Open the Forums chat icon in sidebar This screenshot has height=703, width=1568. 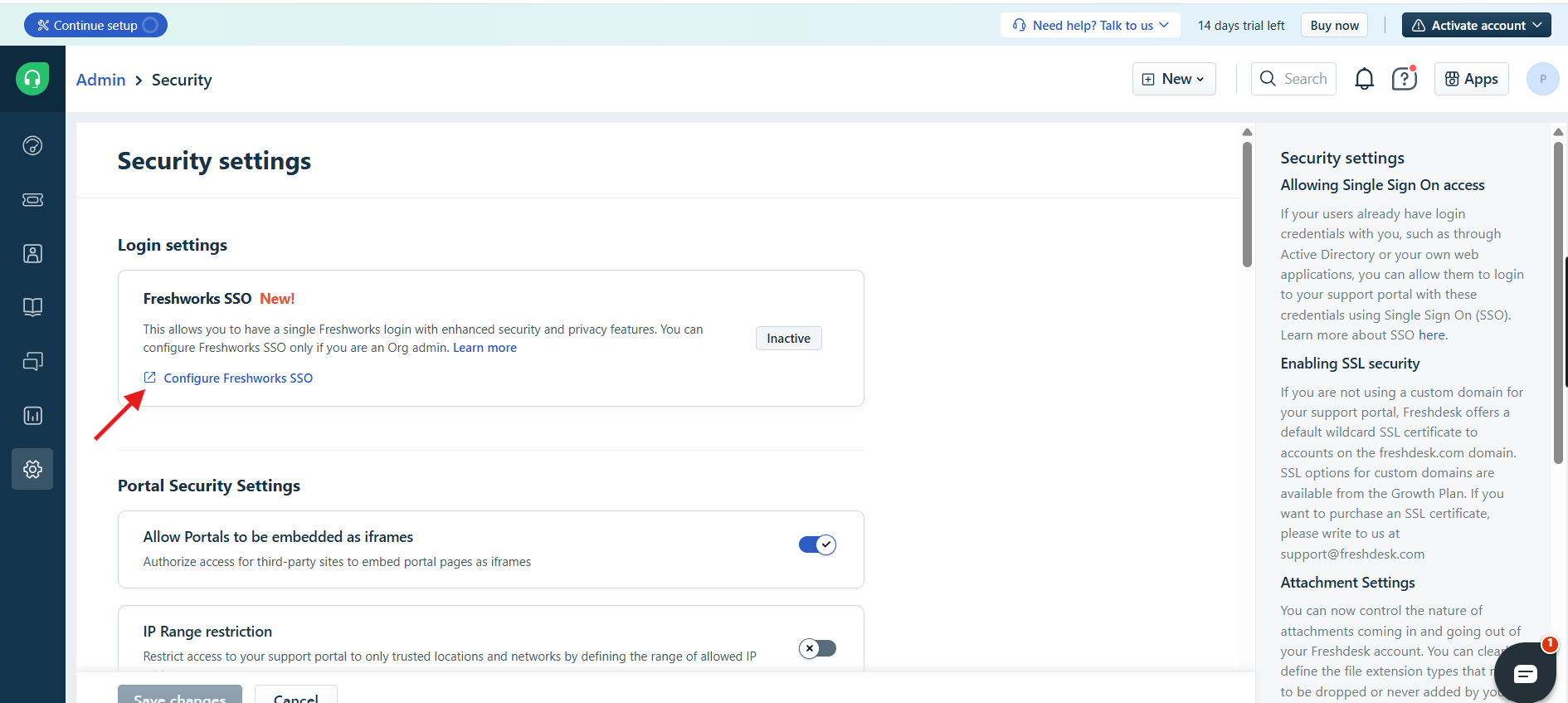32,361
